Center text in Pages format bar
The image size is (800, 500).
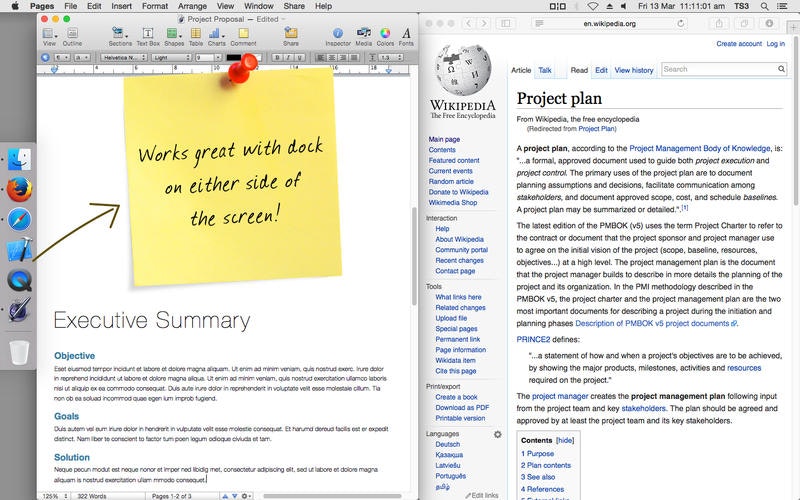332,58
